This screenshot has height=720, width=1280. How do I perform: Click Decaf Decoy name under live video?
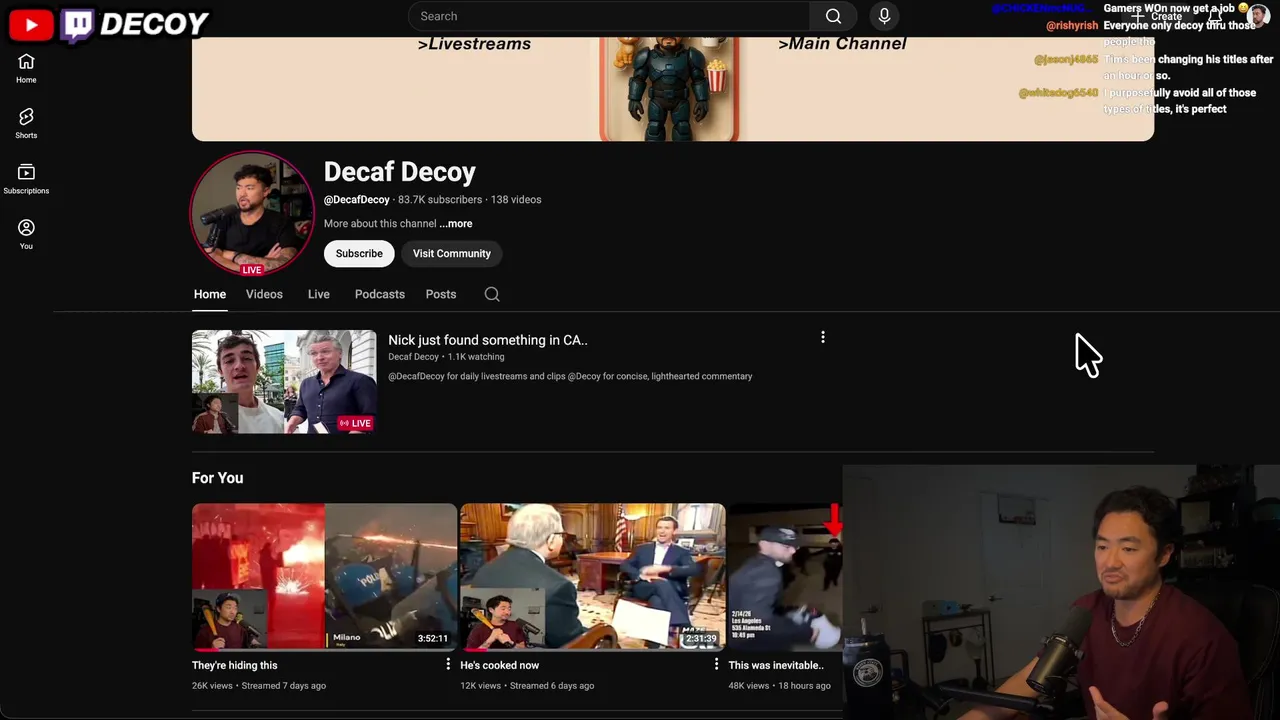[413, 357]
